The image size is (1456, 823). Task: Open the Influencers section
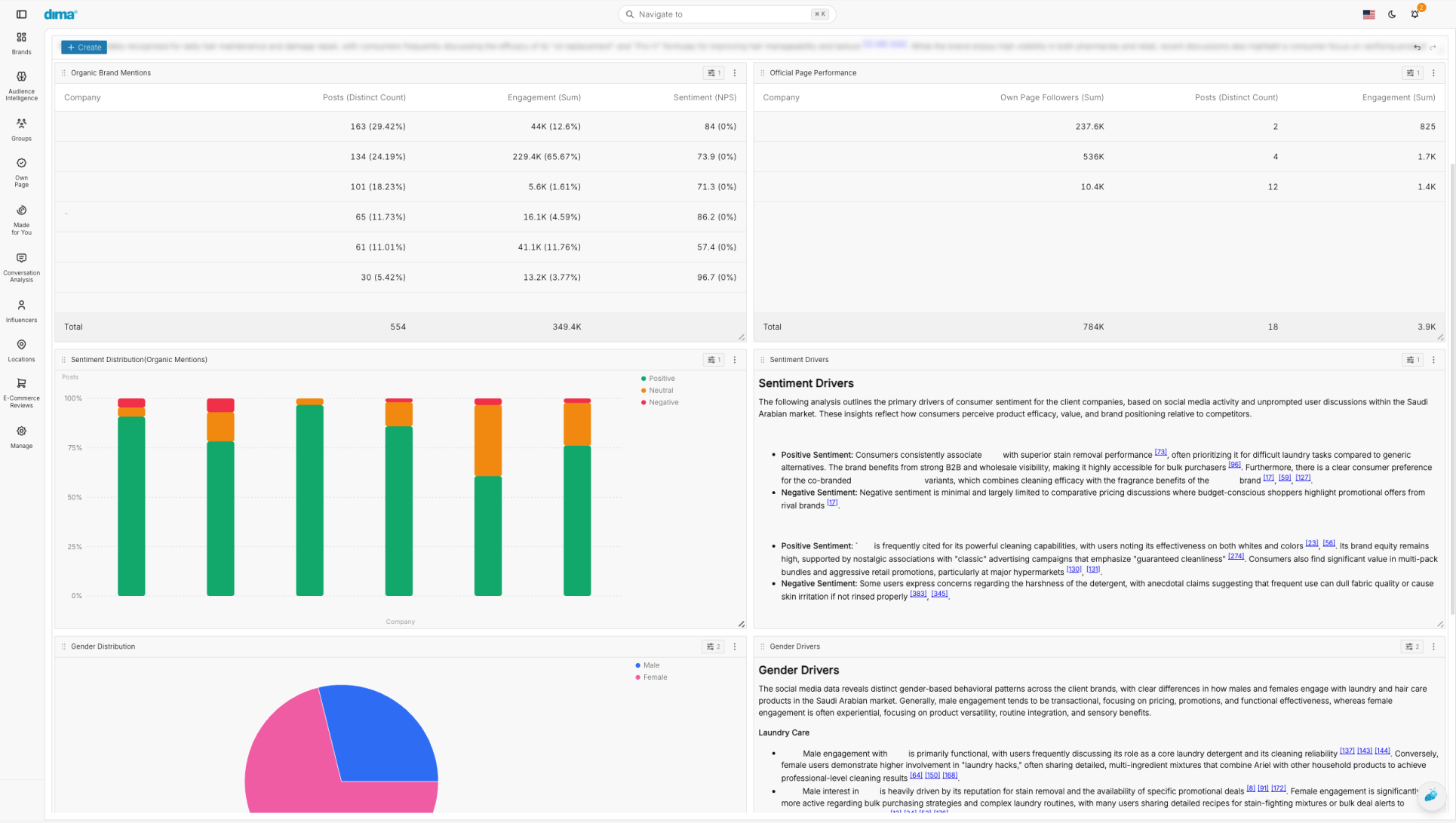(x=21, y=311)
